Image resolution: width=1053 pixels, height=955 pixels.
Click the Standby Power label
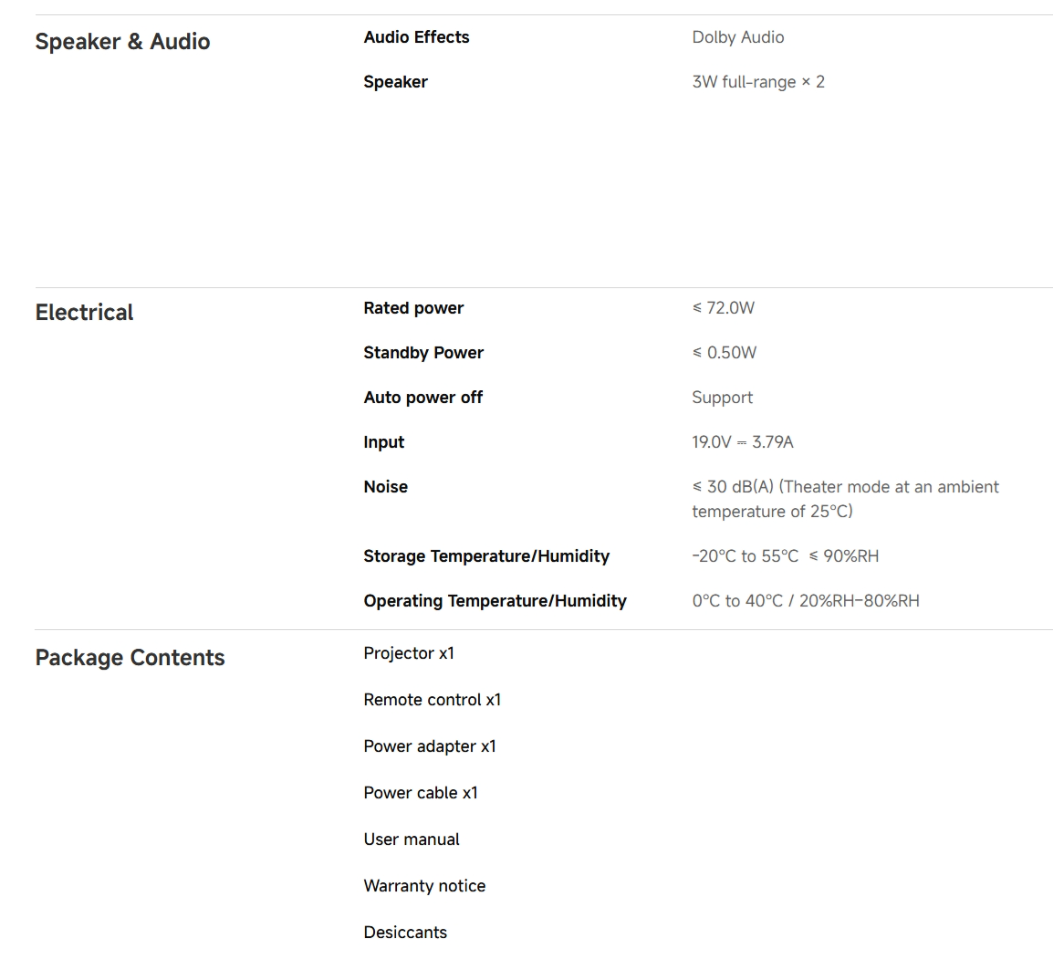pos(423,353)
